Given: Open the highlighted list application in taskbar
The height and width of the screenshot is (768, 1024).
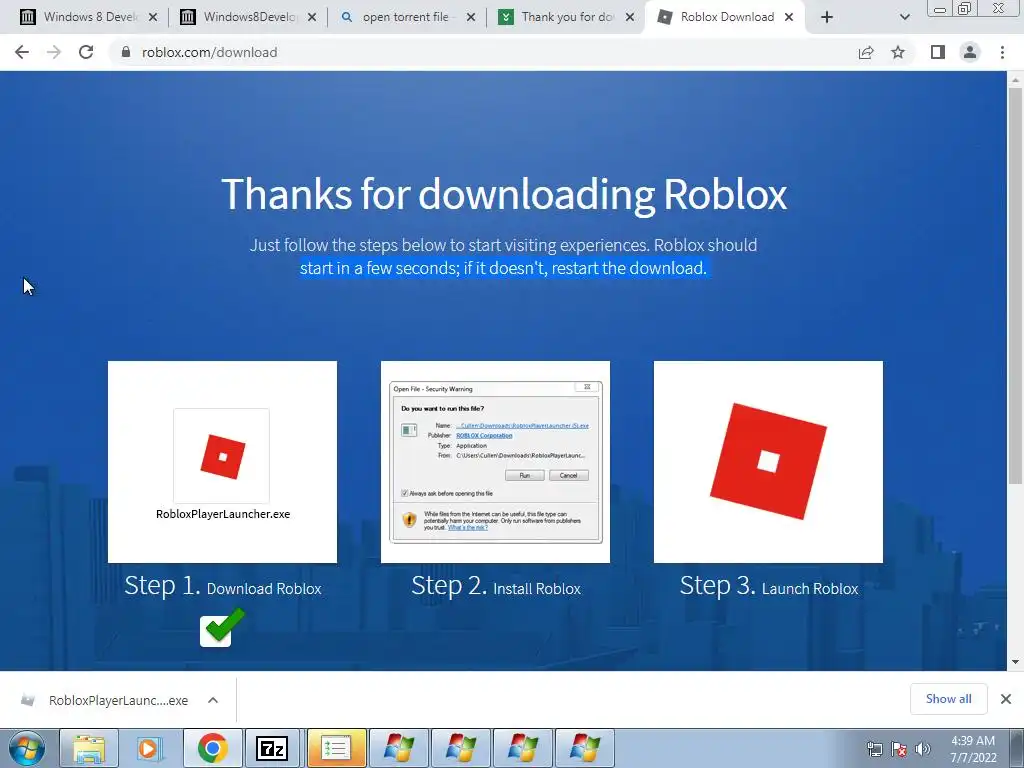Looking at the screenshot, I should (x=336, y=748).
